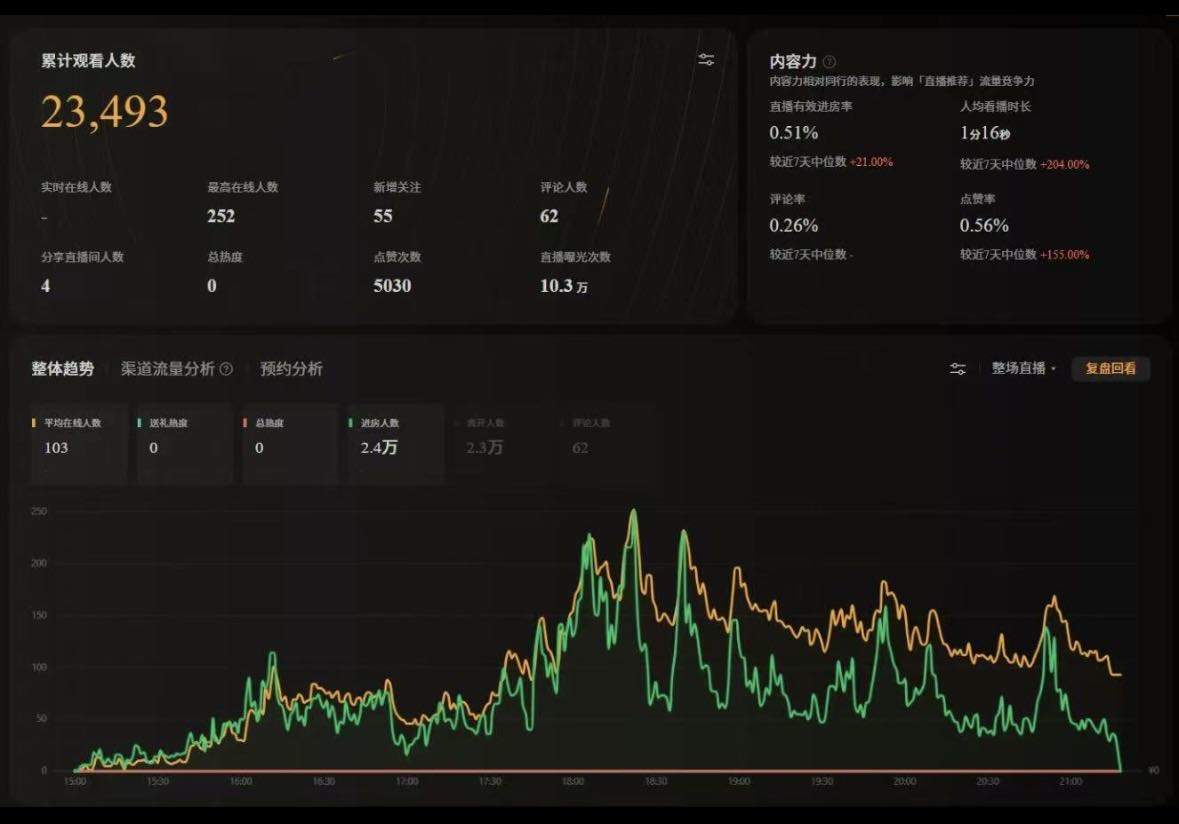Enable the dimmed 评论人数 series
1179x824 pixels.
coord(595,422)
